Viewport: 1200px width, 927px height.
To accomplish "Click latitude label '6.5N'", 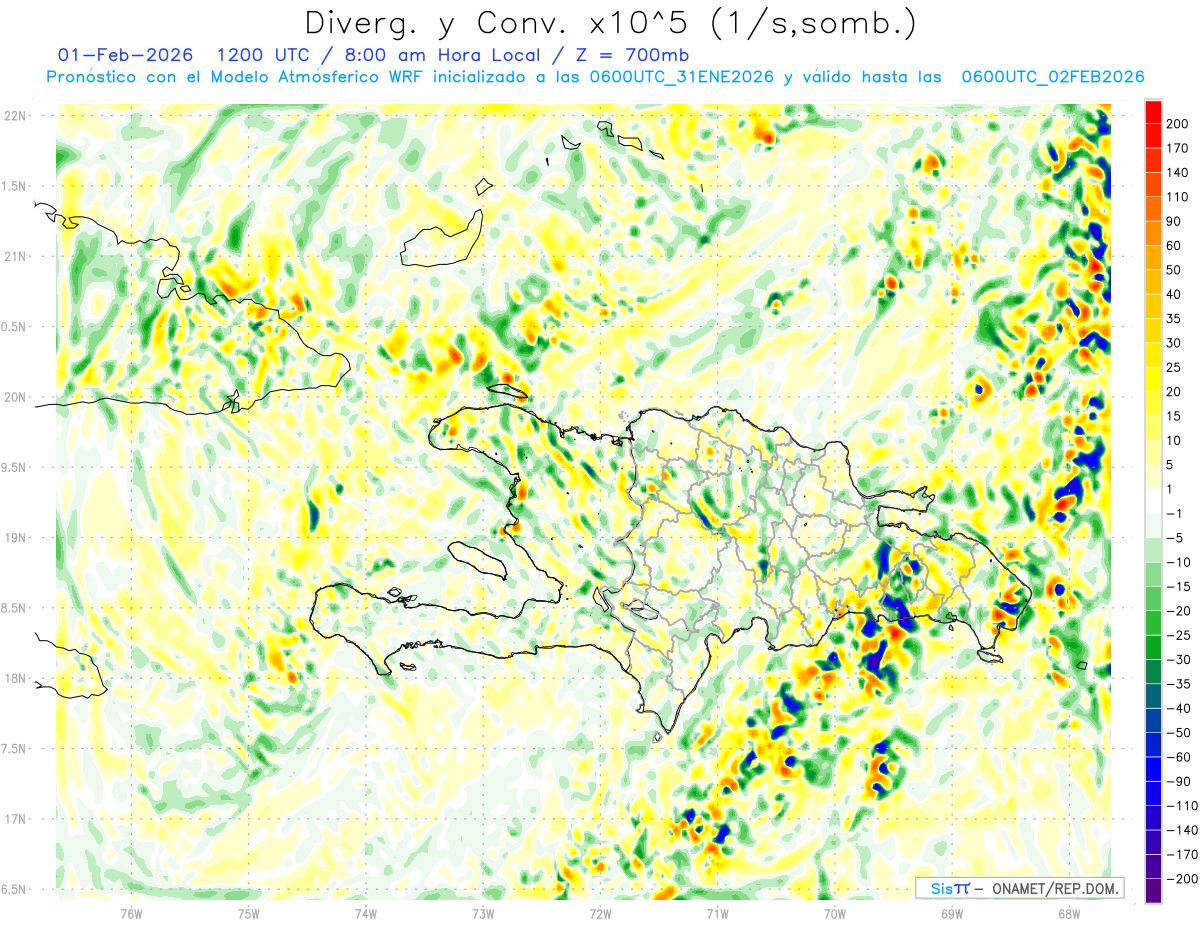I will pos(14,889).
